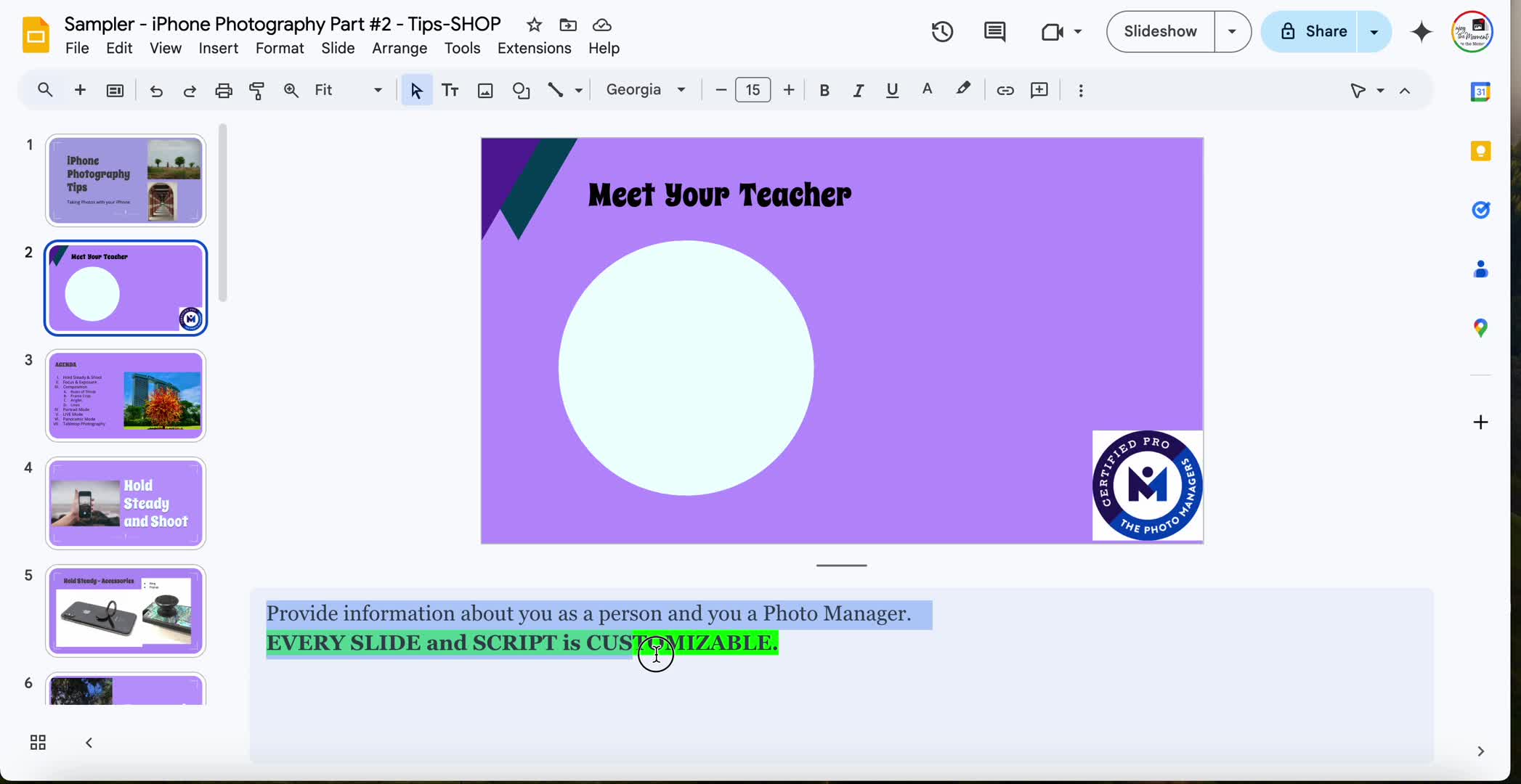
Task: Redo the last action
Action: 190,90
